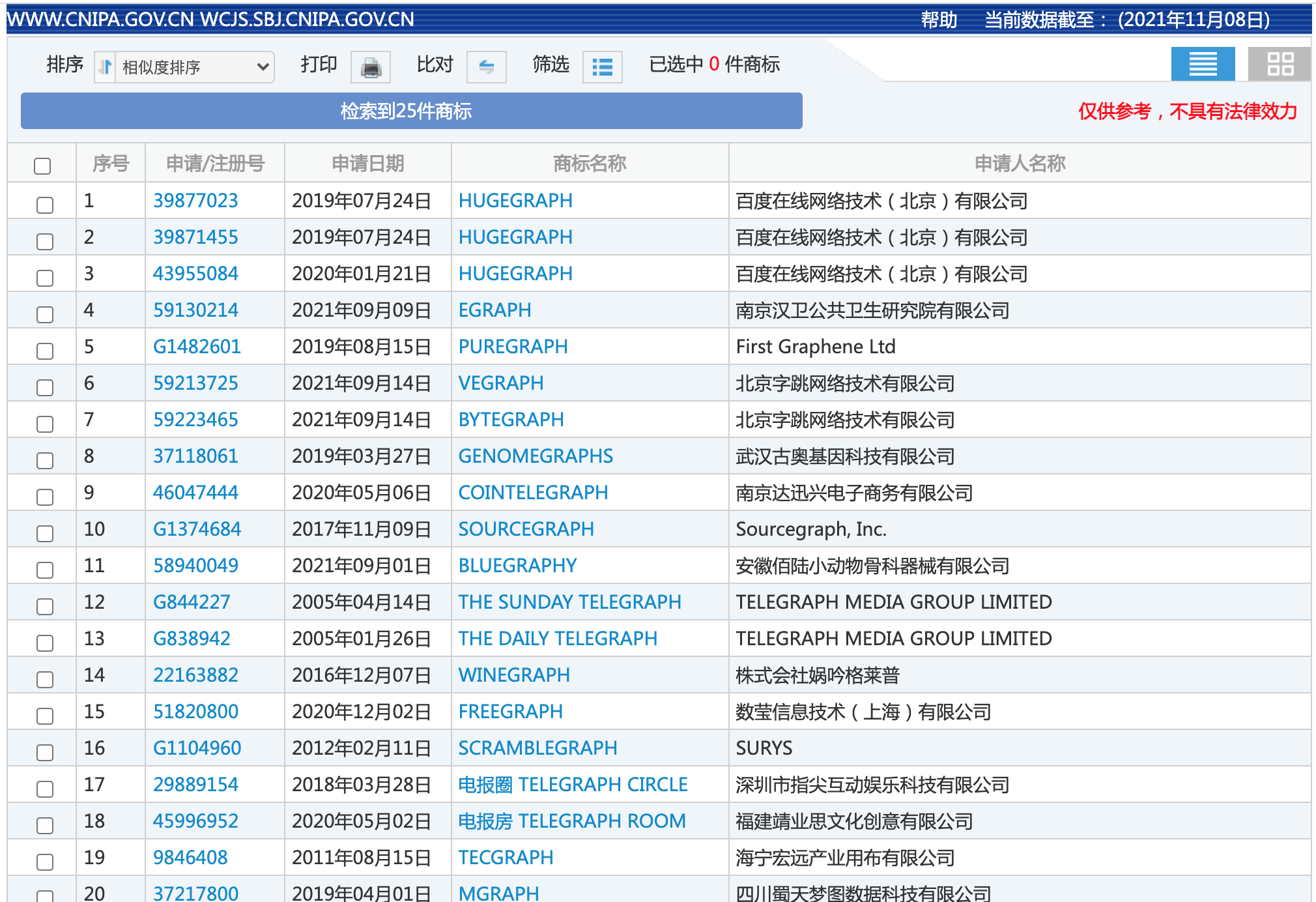Viewport: 1316px width, 902px height.
Task: Open the similarity sort dropdown
Action: click(194, 67)
